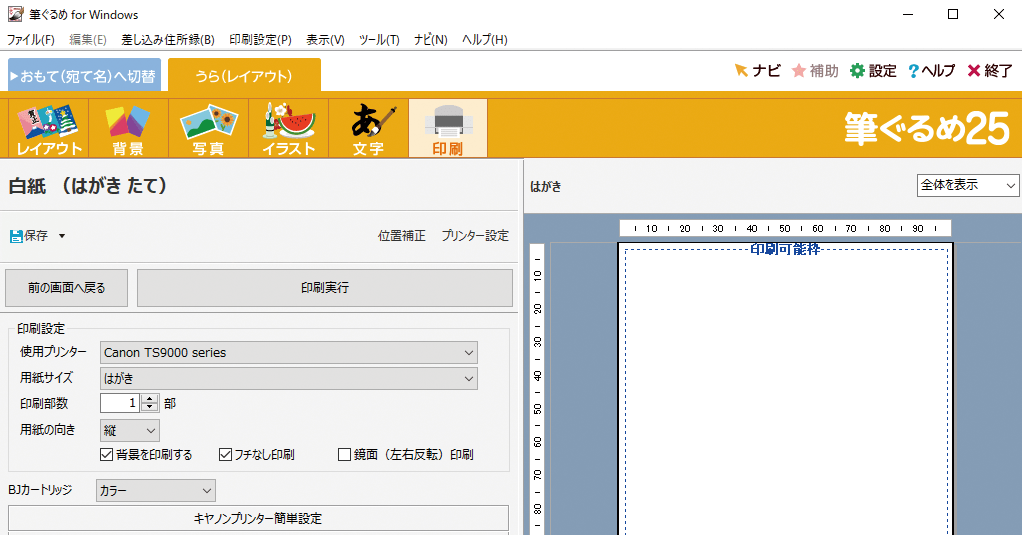Enable 鏡面（左右反転）印刷 checkbox
The image size is (1022, 535).
345,455
